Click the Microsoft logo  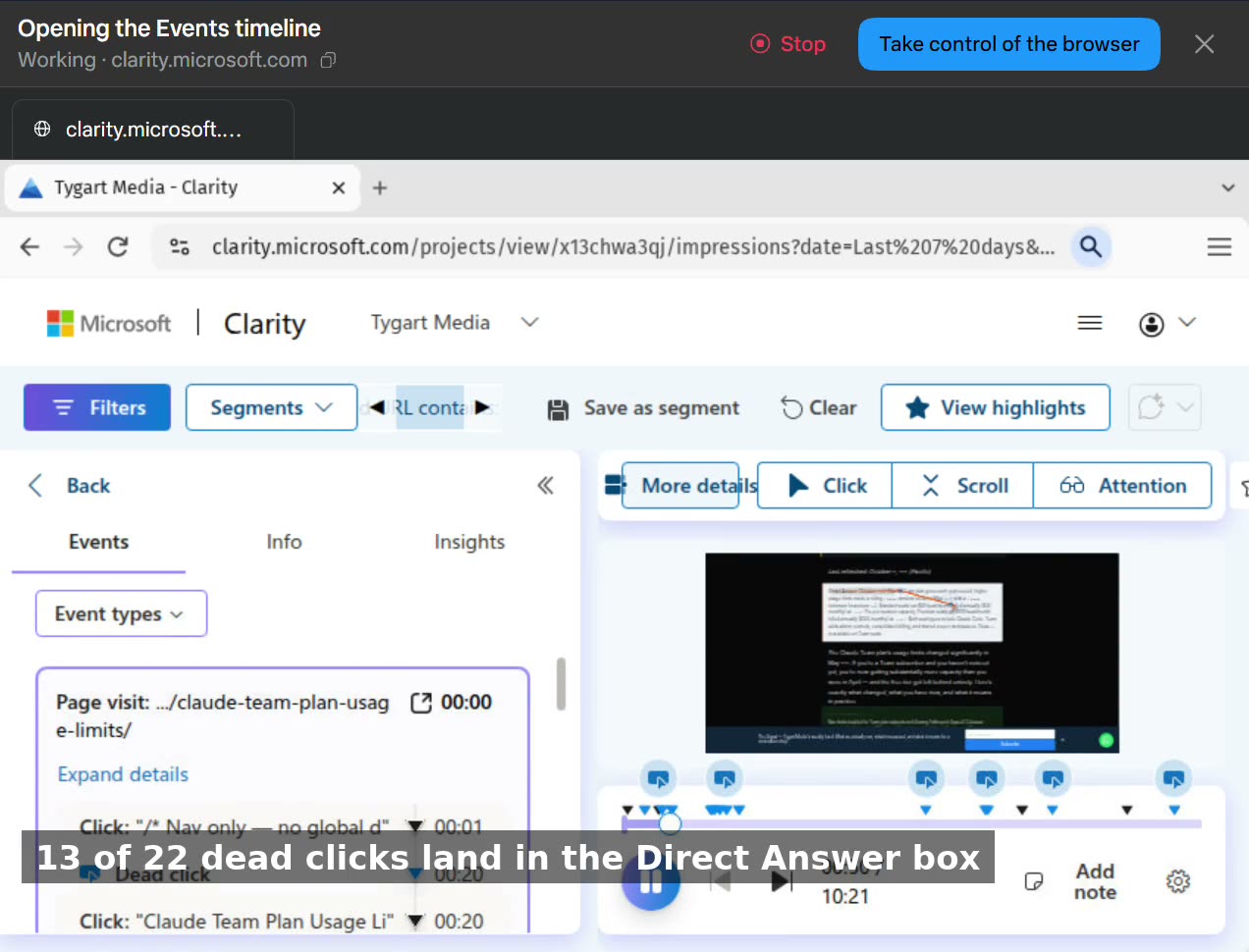point(108,323)
